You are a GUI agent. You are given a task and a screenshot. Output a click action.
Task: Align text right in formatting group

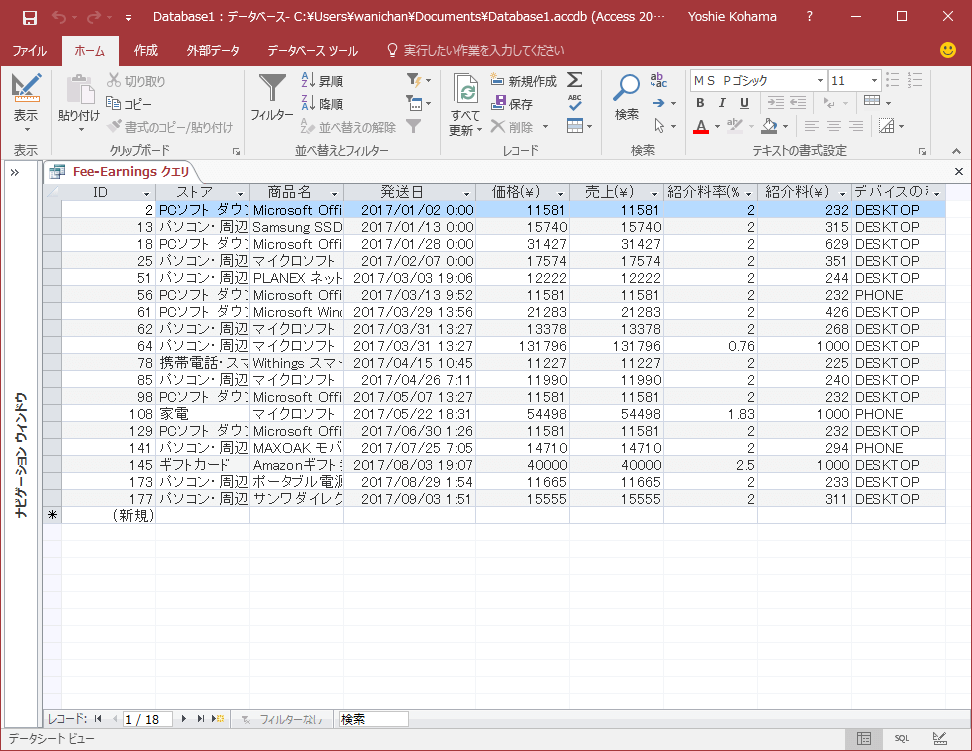point(856,127)
